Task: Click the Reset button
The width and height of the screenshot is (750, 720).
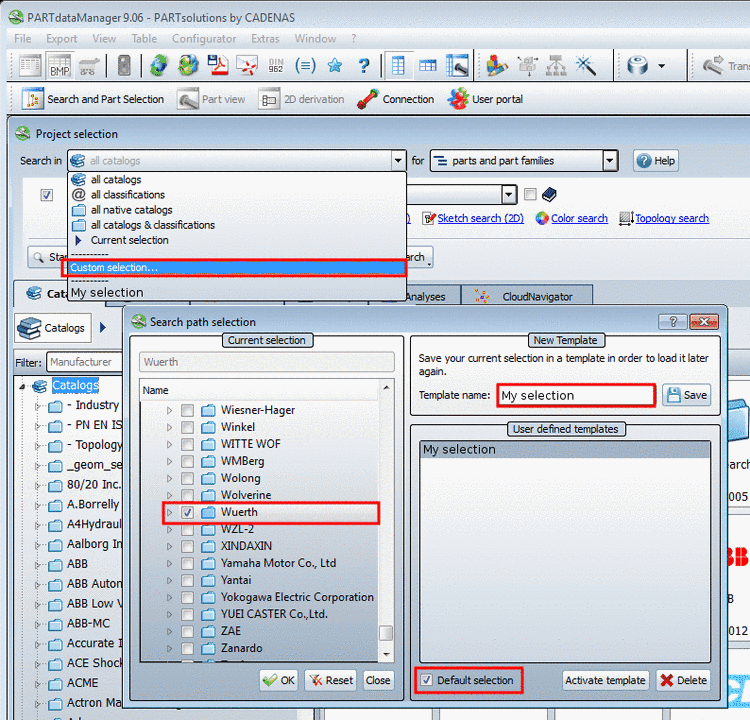Action: pos(331,680)
